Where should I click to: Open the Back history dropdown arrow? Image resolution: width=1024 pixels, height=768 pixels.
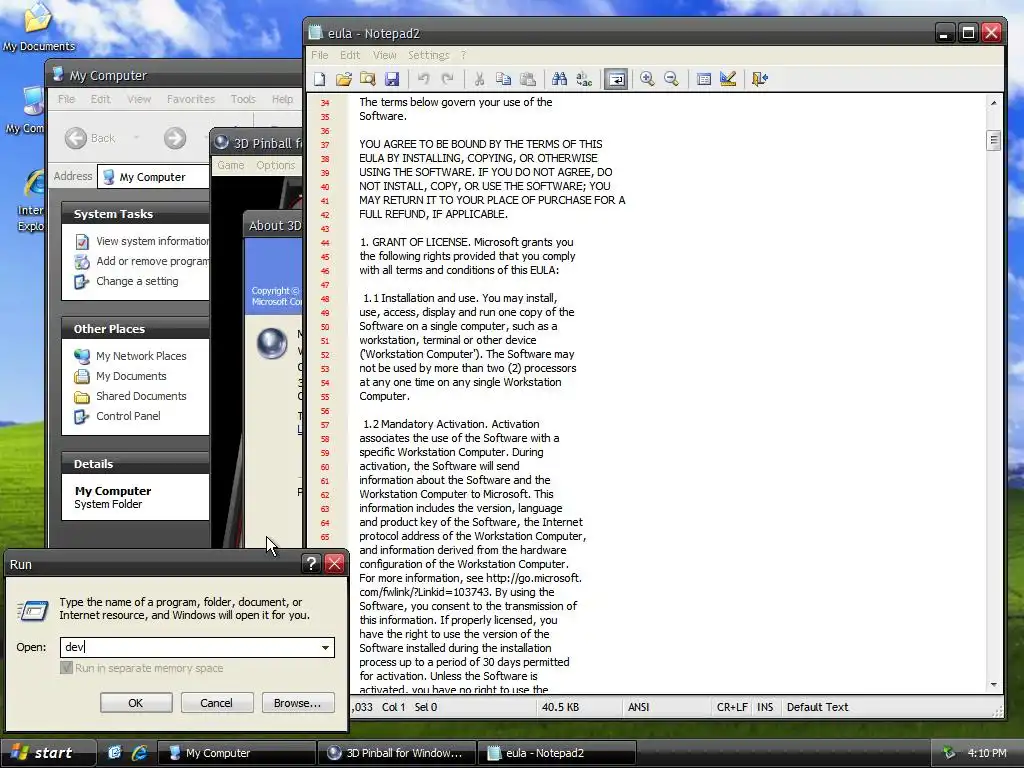136,138
